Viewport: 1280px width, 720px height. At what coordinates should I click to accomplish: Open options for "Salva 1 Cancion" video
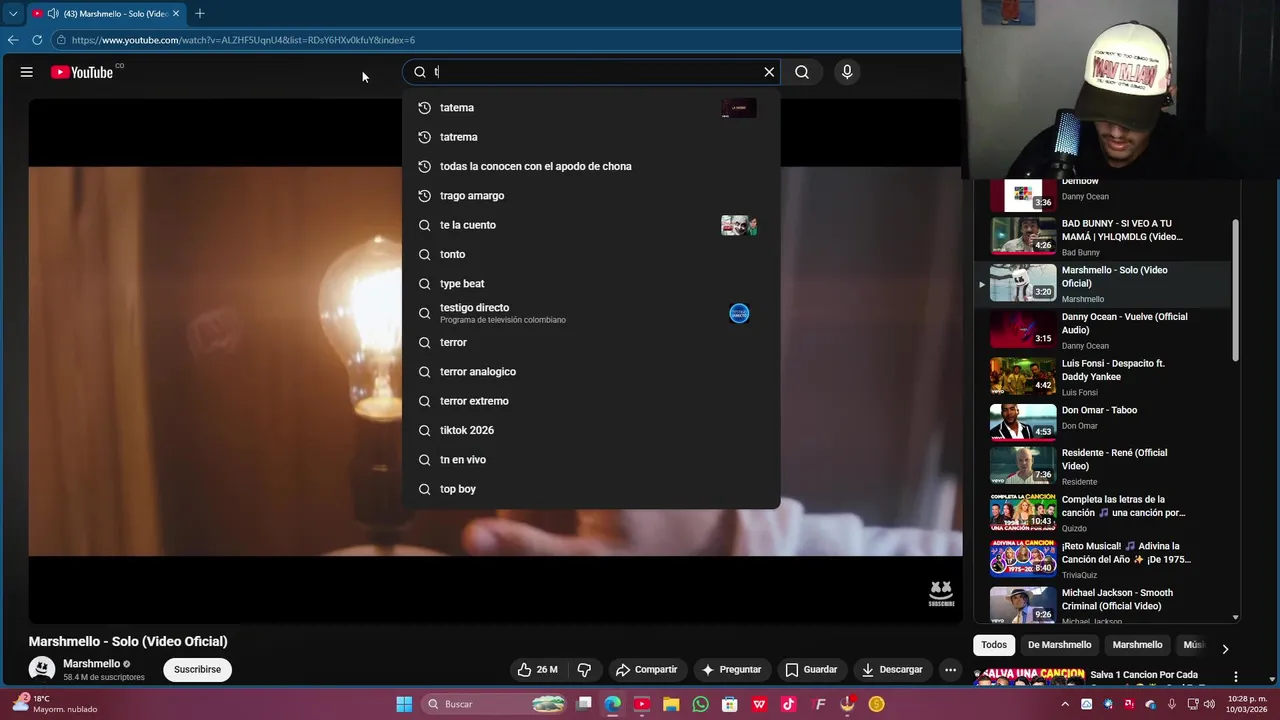[1236, 677]
